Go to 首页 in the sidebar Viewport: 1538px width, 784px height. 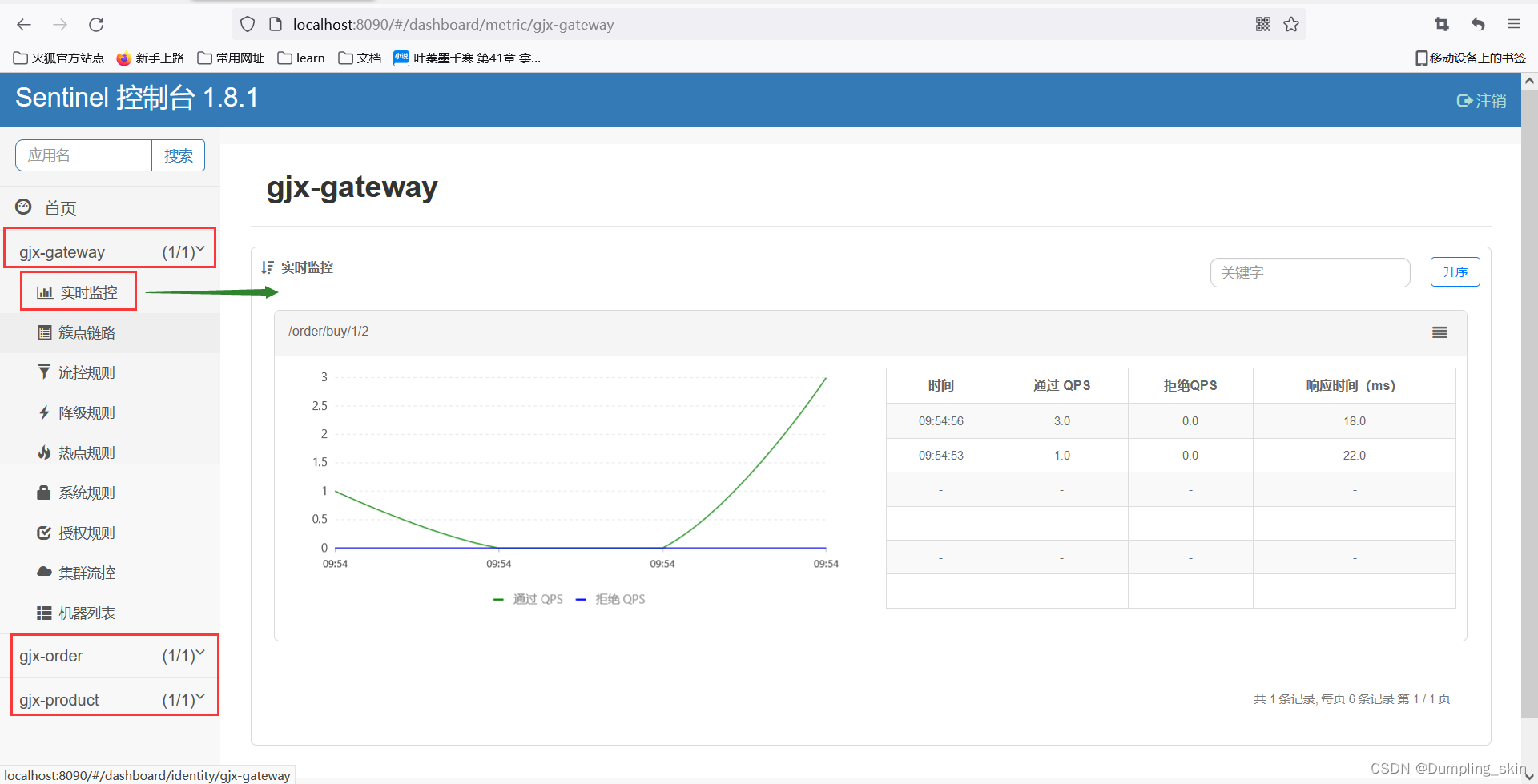pyautogui.click(x=60, y=208)
